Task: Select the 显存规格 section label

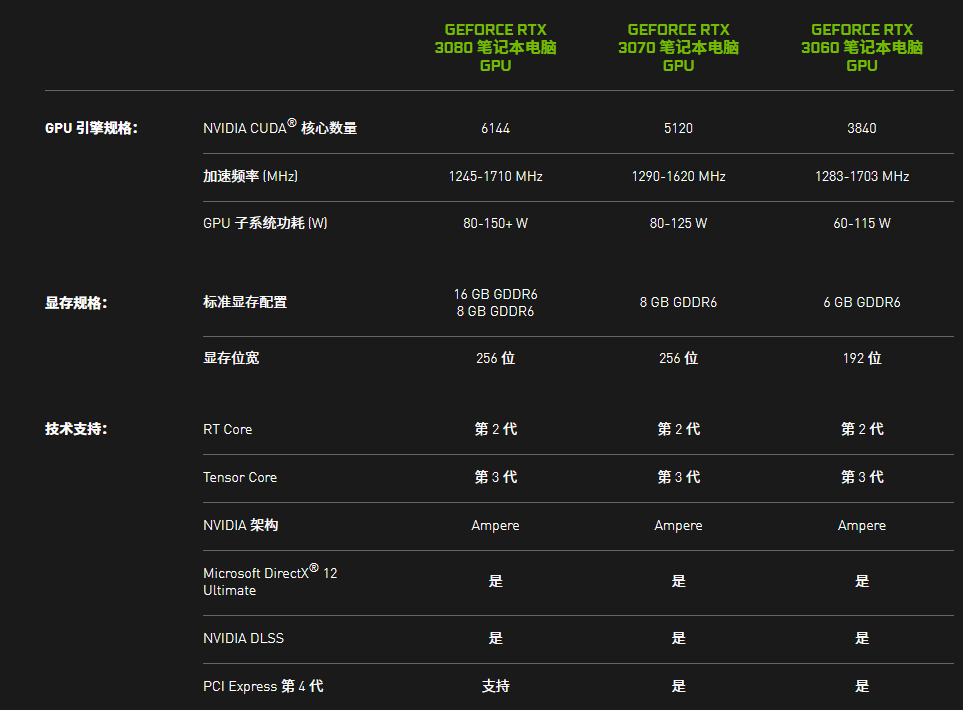Action: point(76,303)
